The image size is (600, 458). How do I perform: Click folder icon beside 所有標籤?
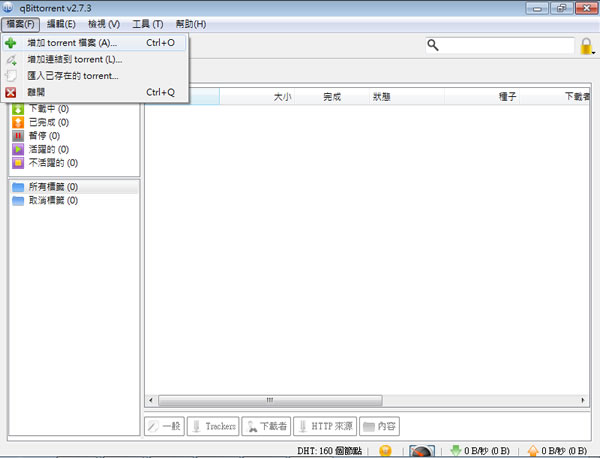click(18, 187)
